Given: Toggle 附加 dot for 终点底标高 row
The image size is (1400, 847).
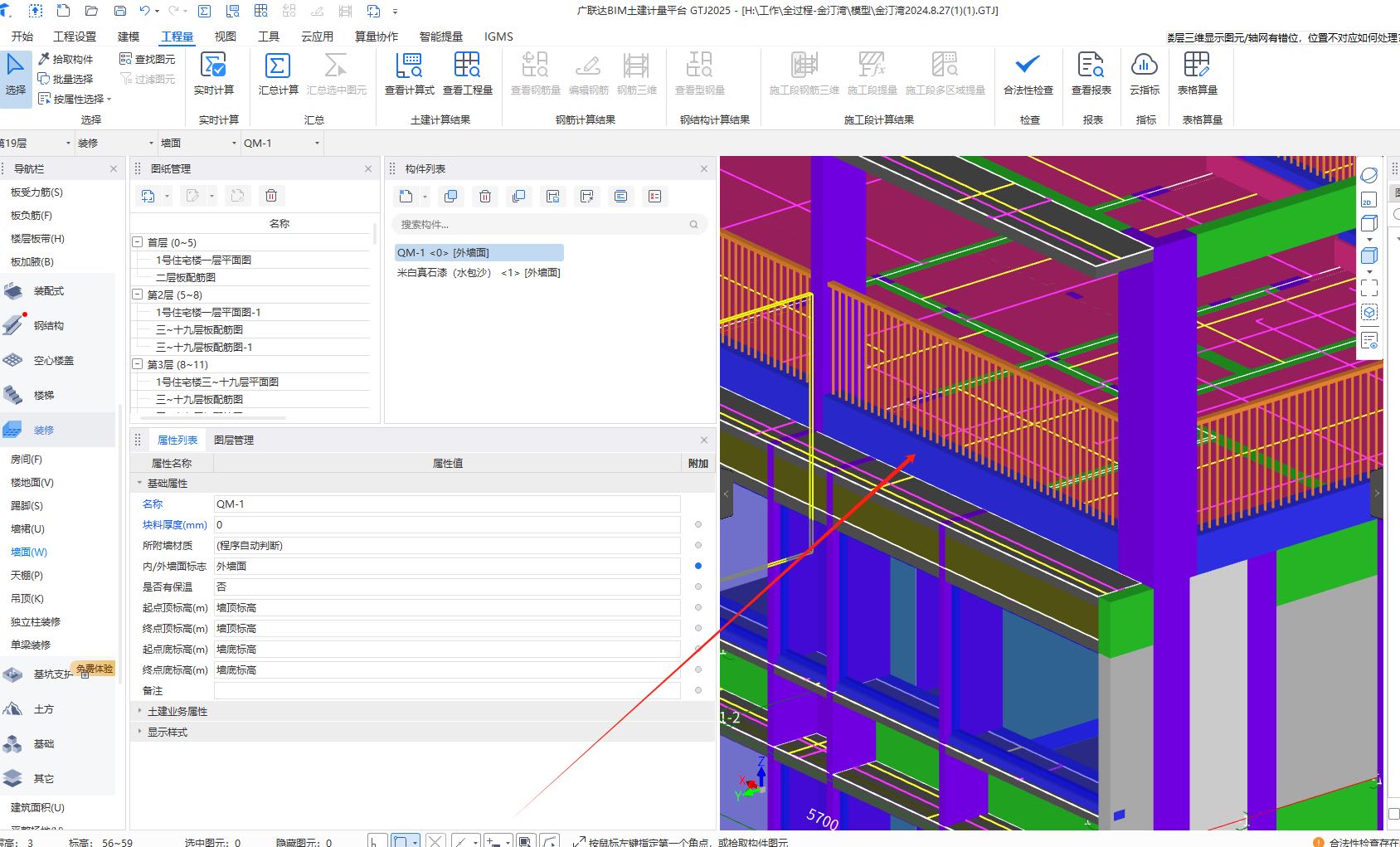Looking at the screenshot, I should click(x=698, y=669).
